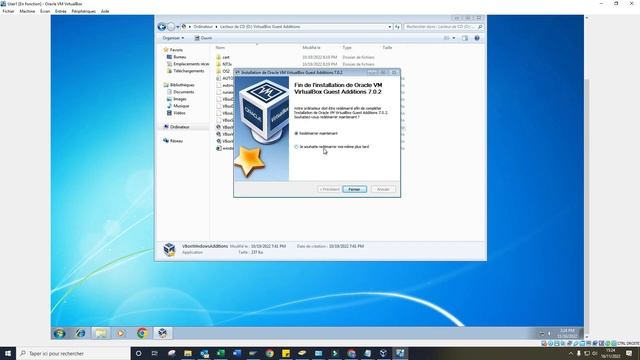
Task: Select the NT3x folder
Action: [x=224, y=64]
